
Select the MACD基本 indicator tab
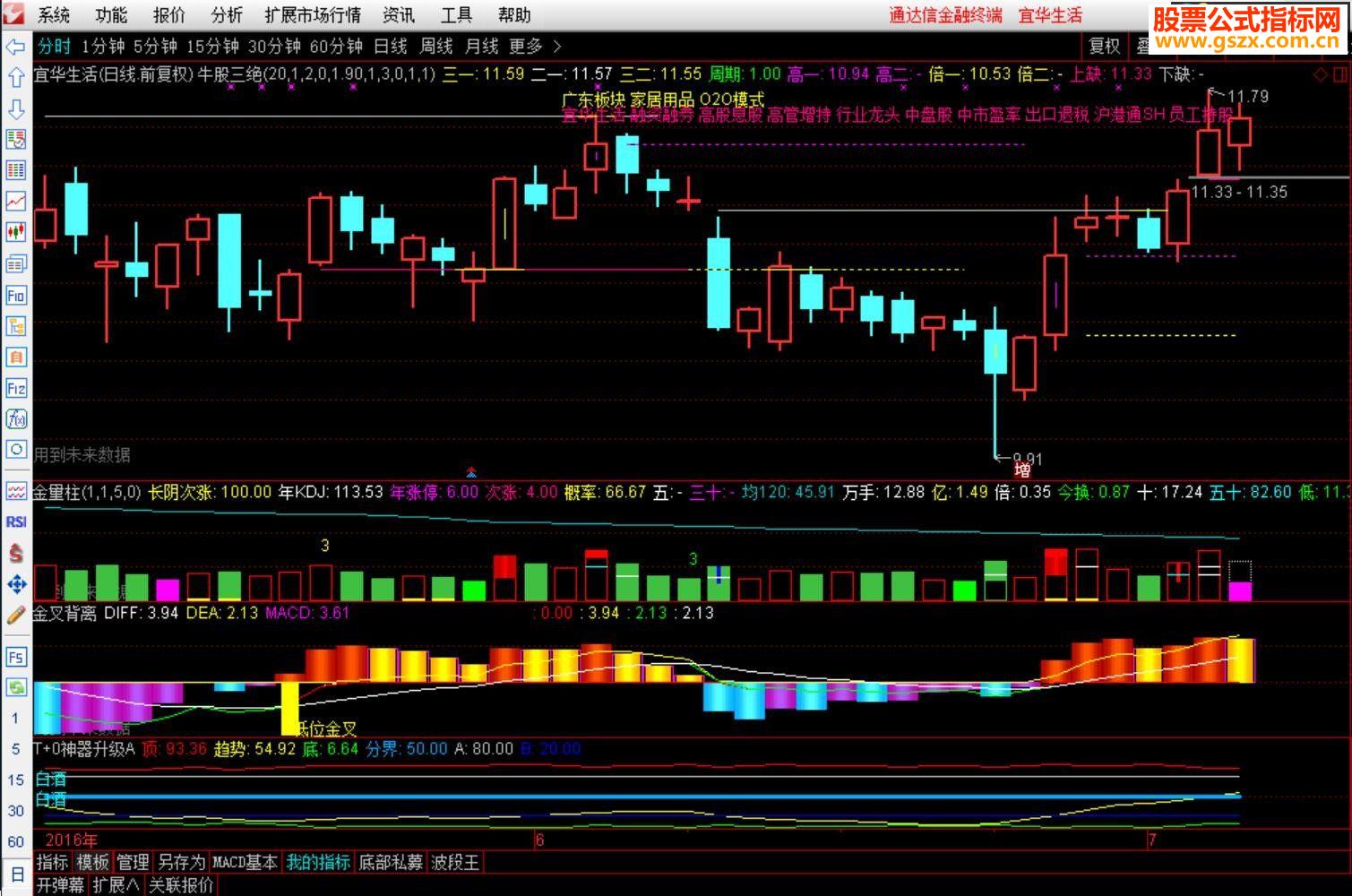click(x=245, y=863)
